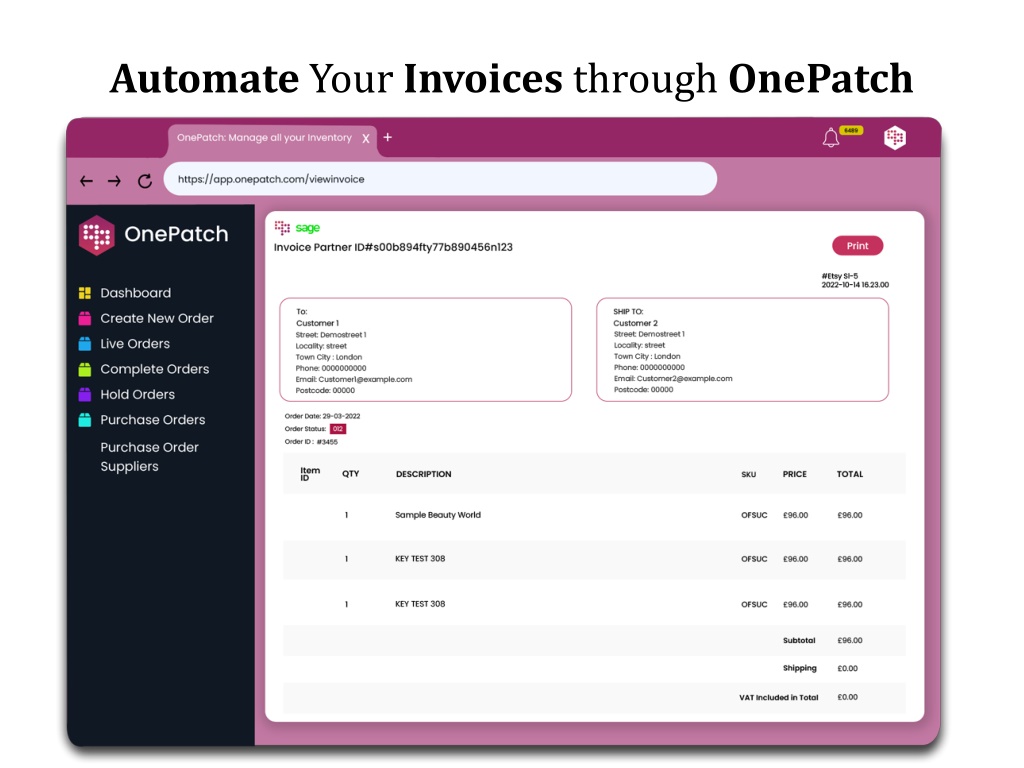Click the small OnePatch icon beside sage

point(282,227)
